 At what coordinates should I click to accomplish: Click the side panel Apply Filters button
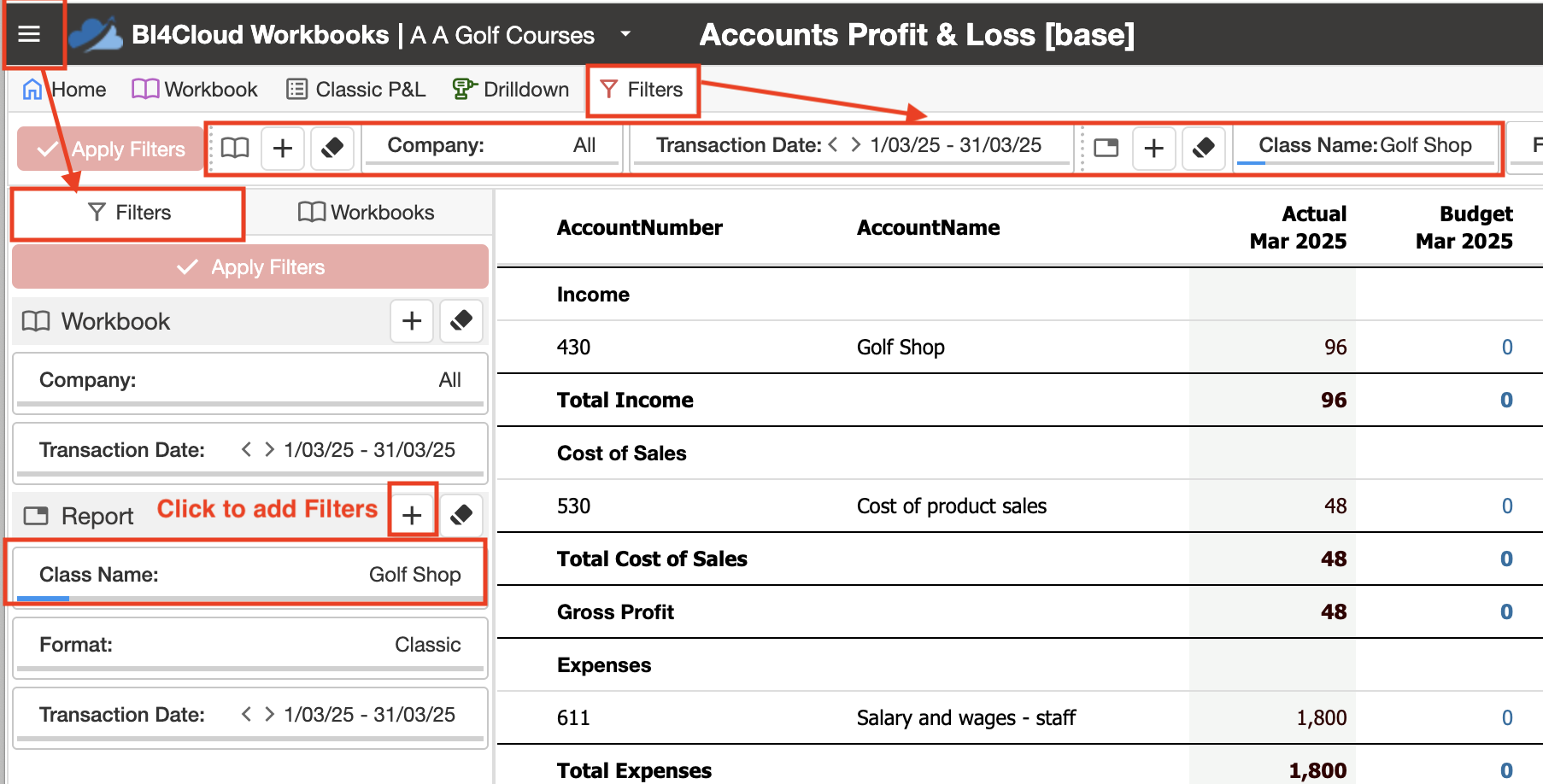click(250, 267)
